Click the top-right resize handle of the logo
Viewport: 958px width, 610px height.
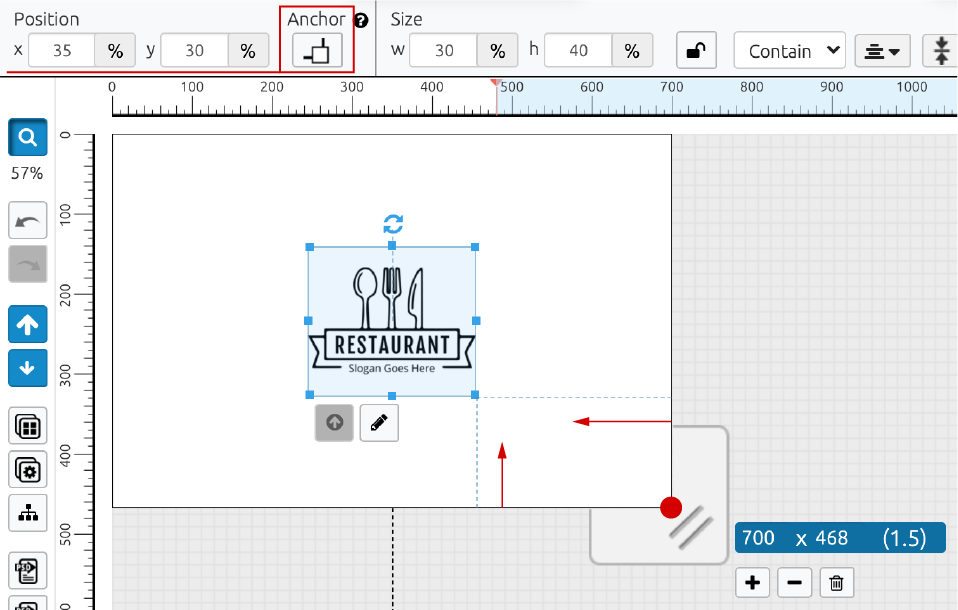[475, 247]
